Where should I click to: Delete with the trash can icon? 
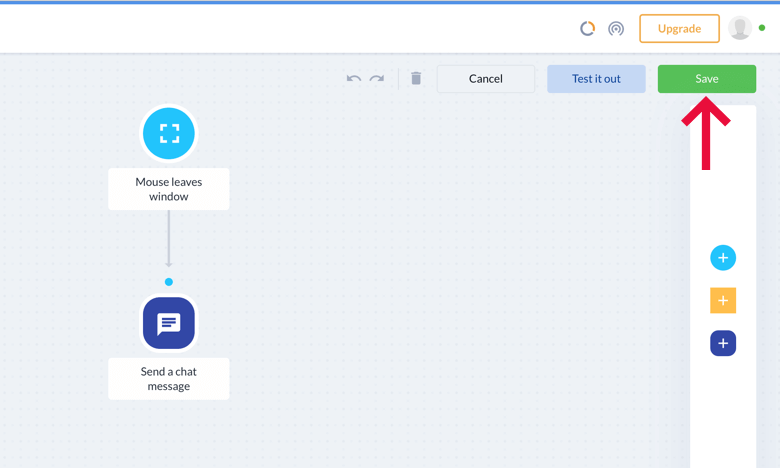(x=416, y=78)
